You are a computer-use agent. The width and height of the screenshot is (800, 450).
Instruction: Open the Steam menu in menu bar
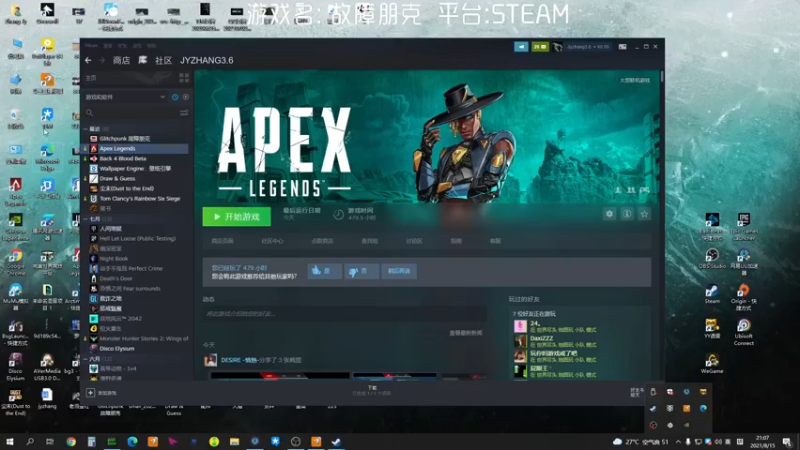pos(91,45)
